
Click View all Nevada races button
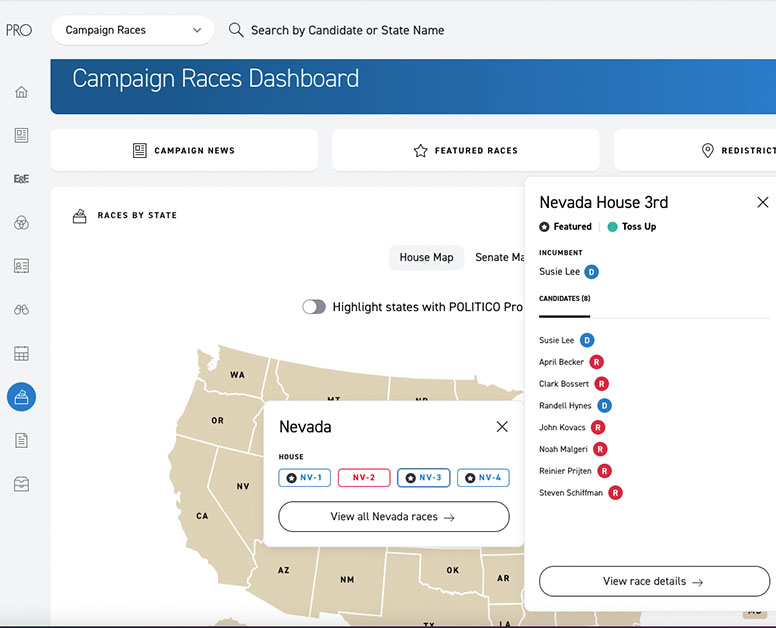tap(393, 517)
